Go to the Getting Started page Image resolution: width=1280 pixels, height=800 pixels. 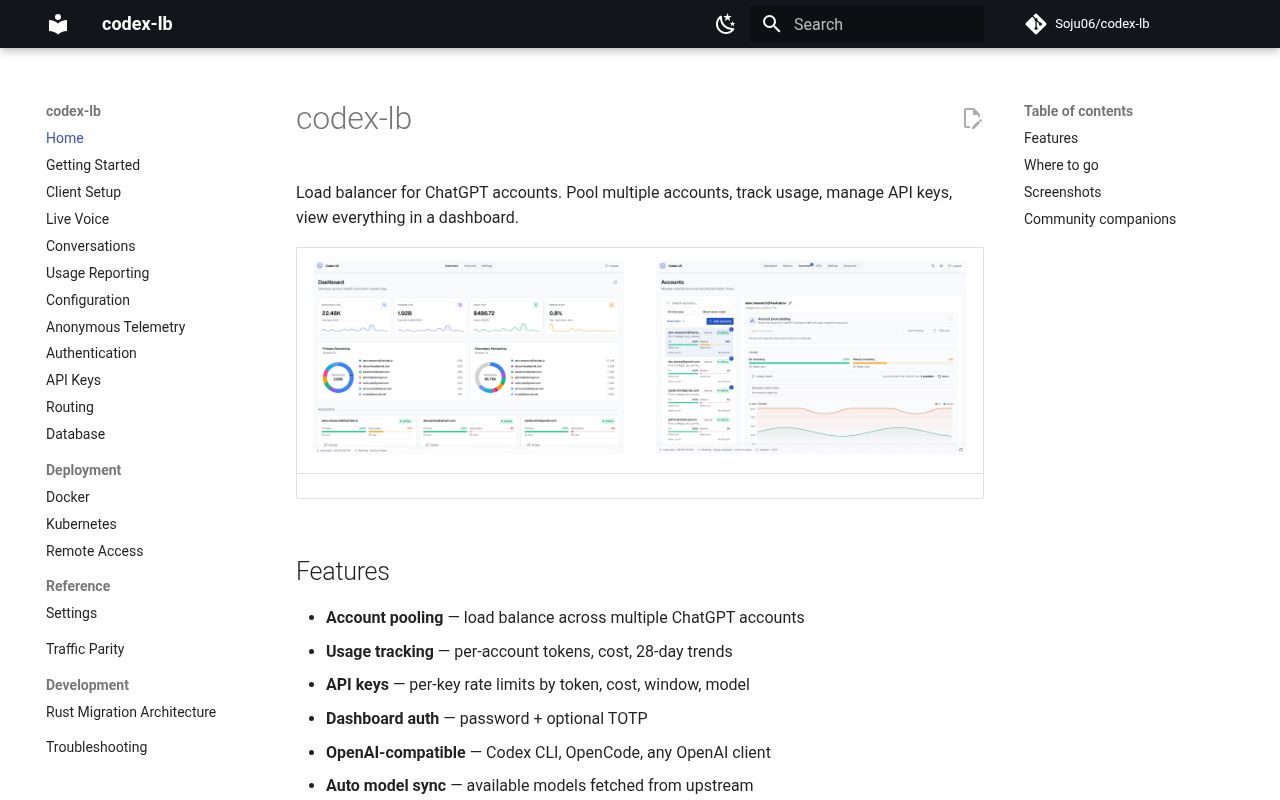point(93,165)
